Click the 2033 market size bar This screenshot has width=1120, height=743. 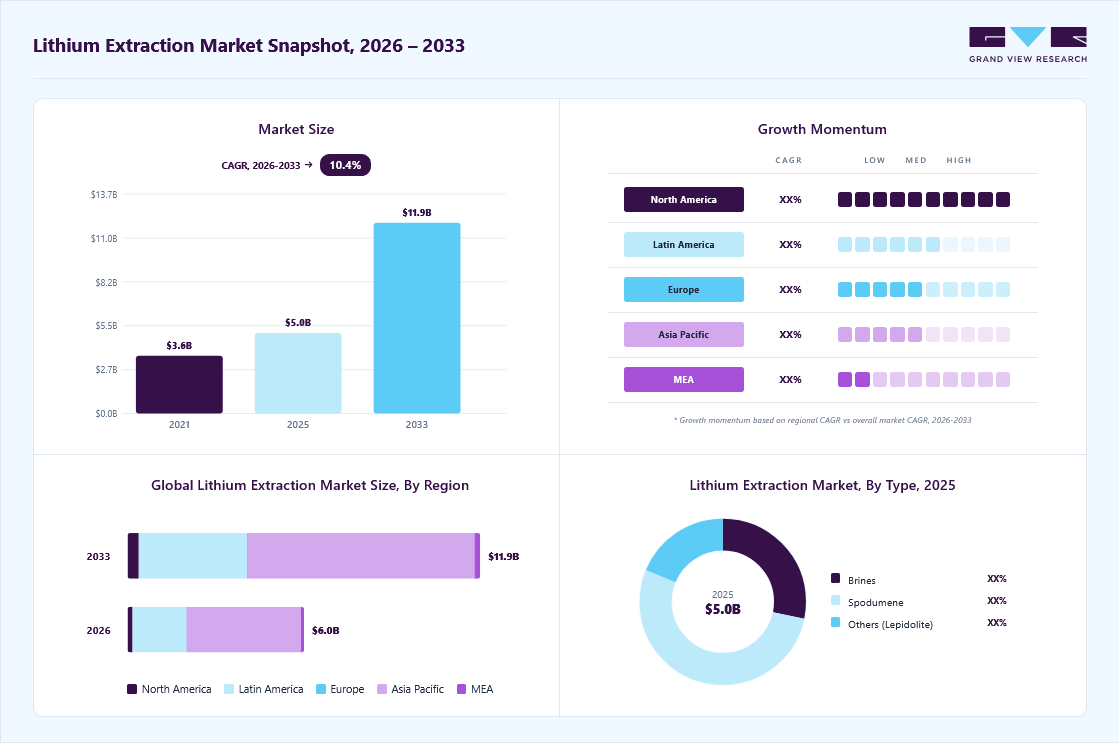click(416, 318)
